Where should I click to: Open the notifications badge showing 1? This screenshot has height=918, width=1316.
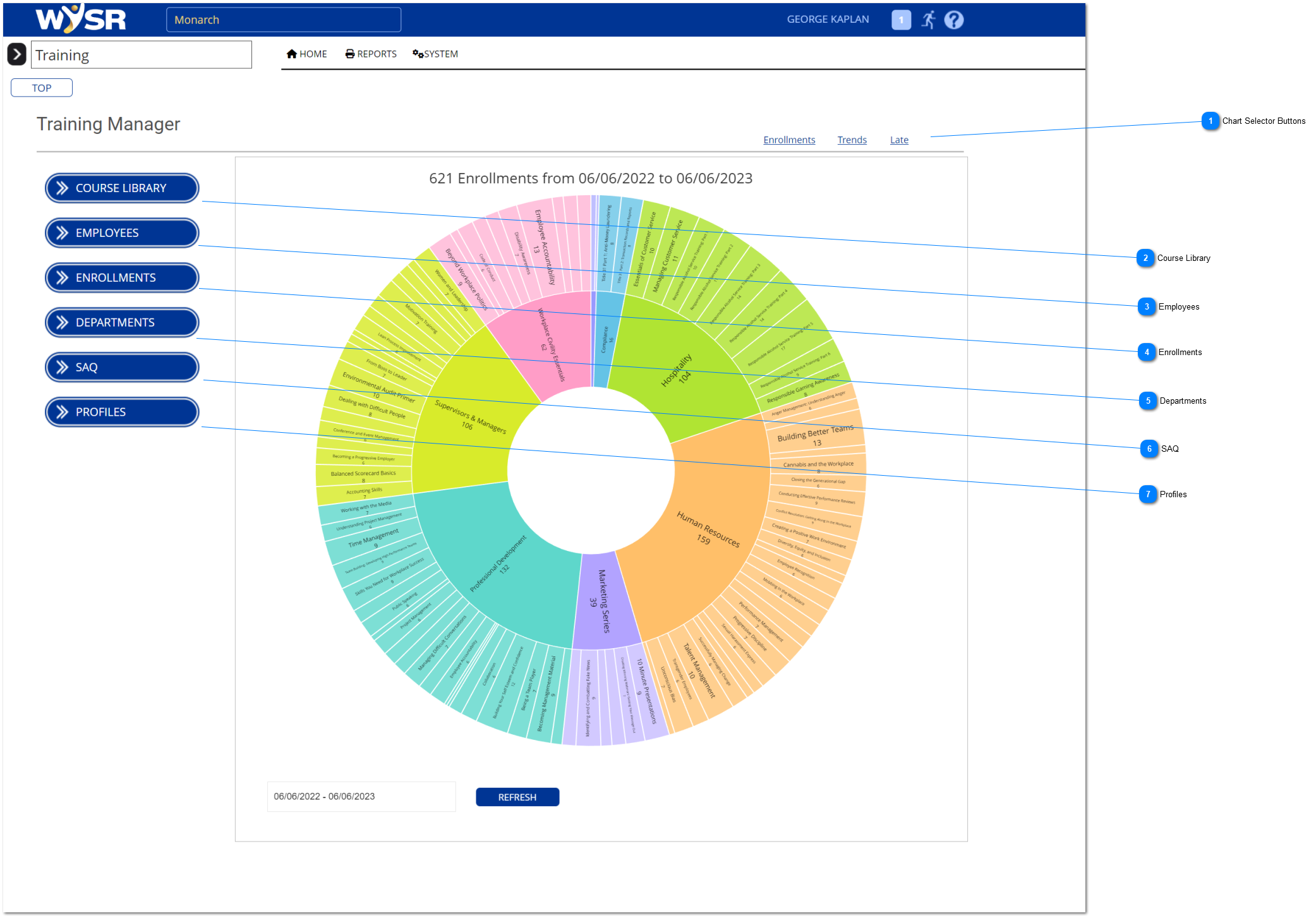point(901,20)
